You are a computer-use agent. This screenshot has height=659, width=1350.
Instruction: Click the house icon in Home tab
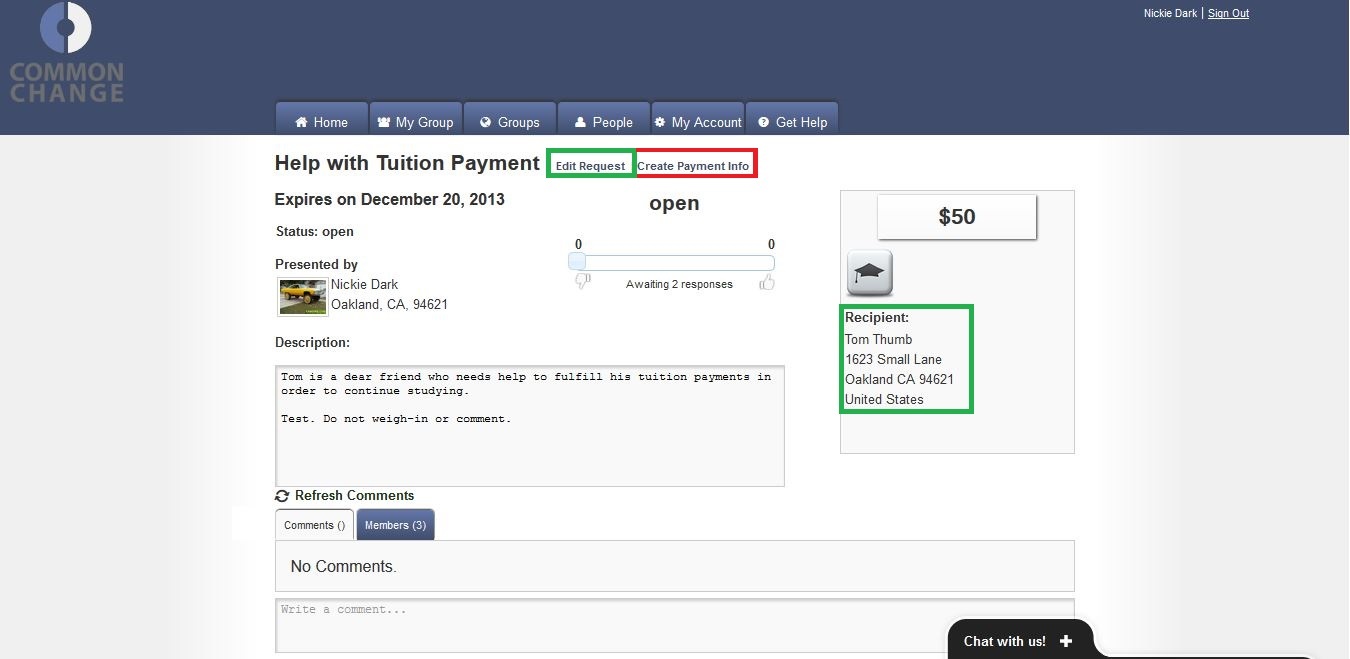(301, 123)
